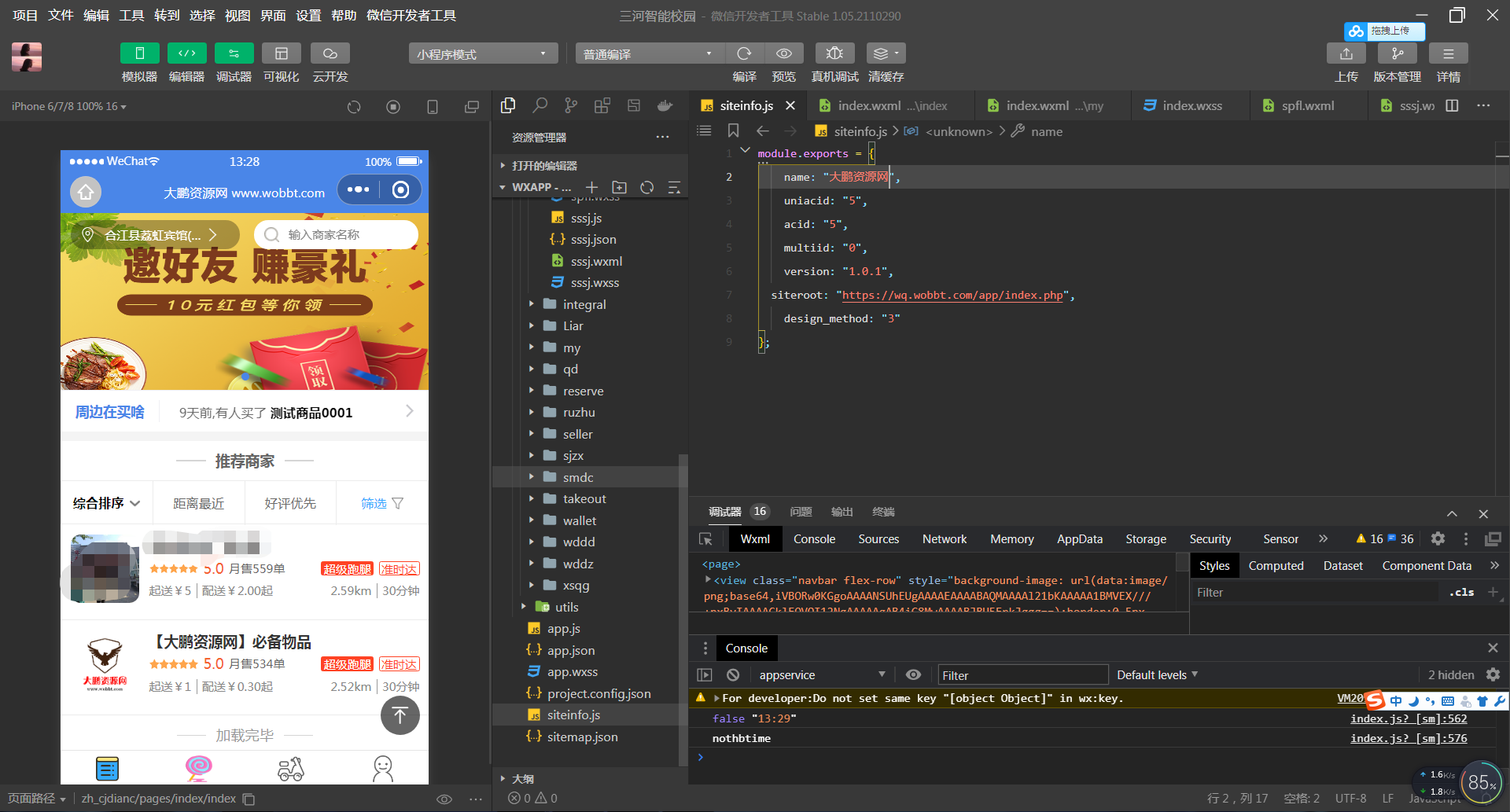Screen dimensions: 1510x812
Task: Click new file icon in explorer
Action: click(592, 187)
